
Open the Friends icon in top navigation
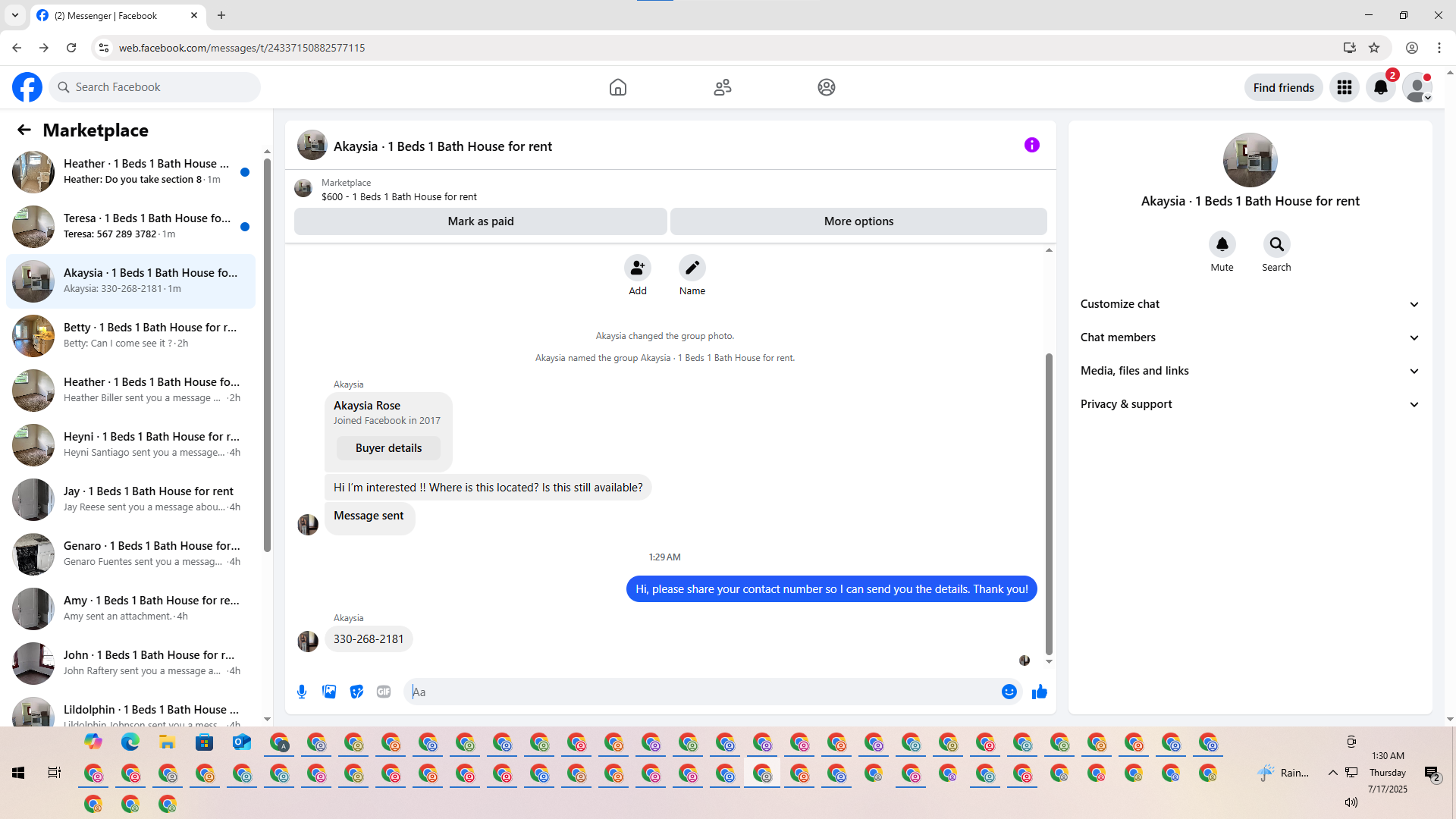point(723,87)
